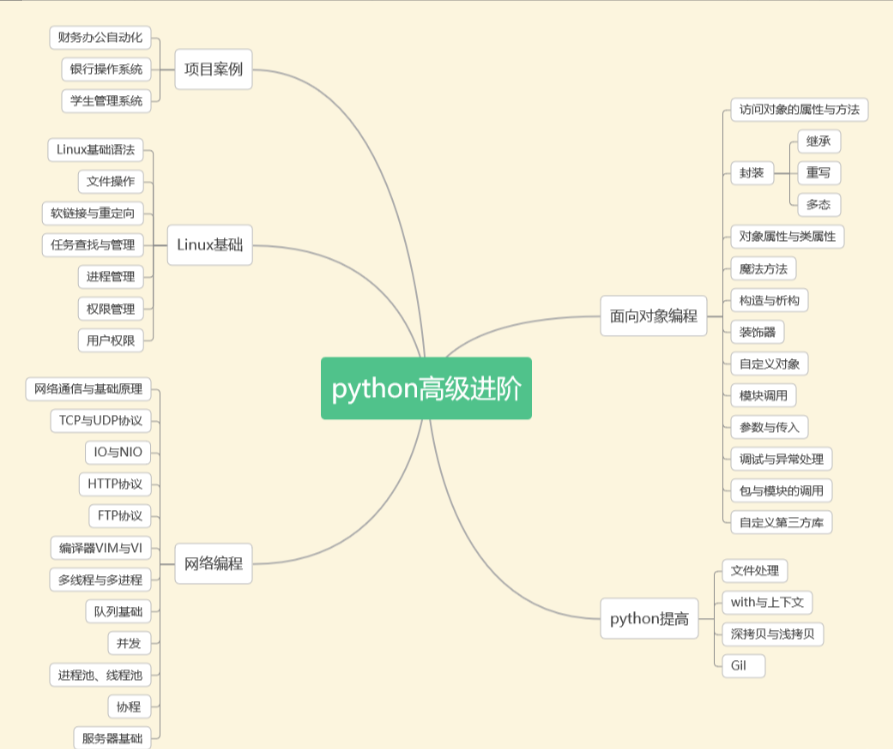Image resolution: width=893 pixels, height=749 pixels.
Task: Select the 学生管理系统 node
Action: [x=106, y=101]
